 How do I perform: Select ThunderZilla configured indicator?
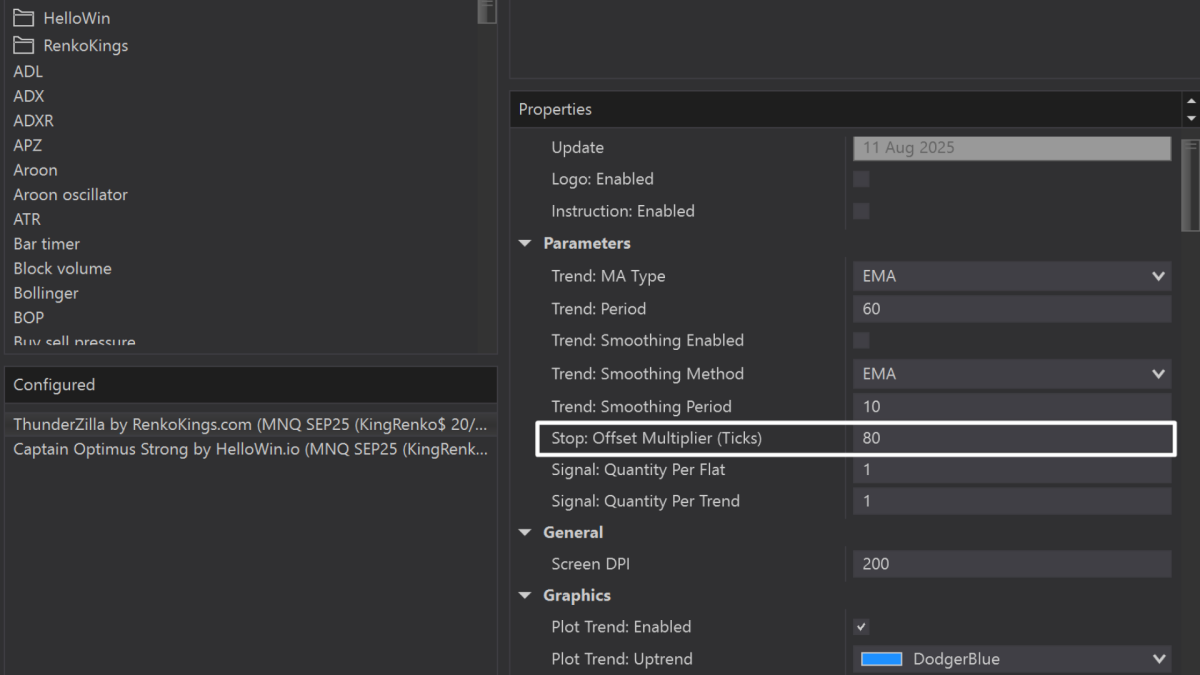pos(250,424)
